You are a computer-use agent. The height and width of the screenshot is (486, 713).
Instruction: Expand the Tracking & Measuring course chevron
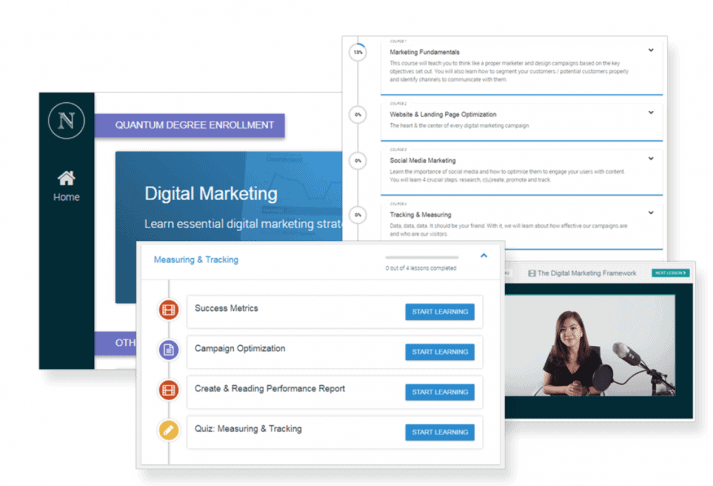pos(650,212)
